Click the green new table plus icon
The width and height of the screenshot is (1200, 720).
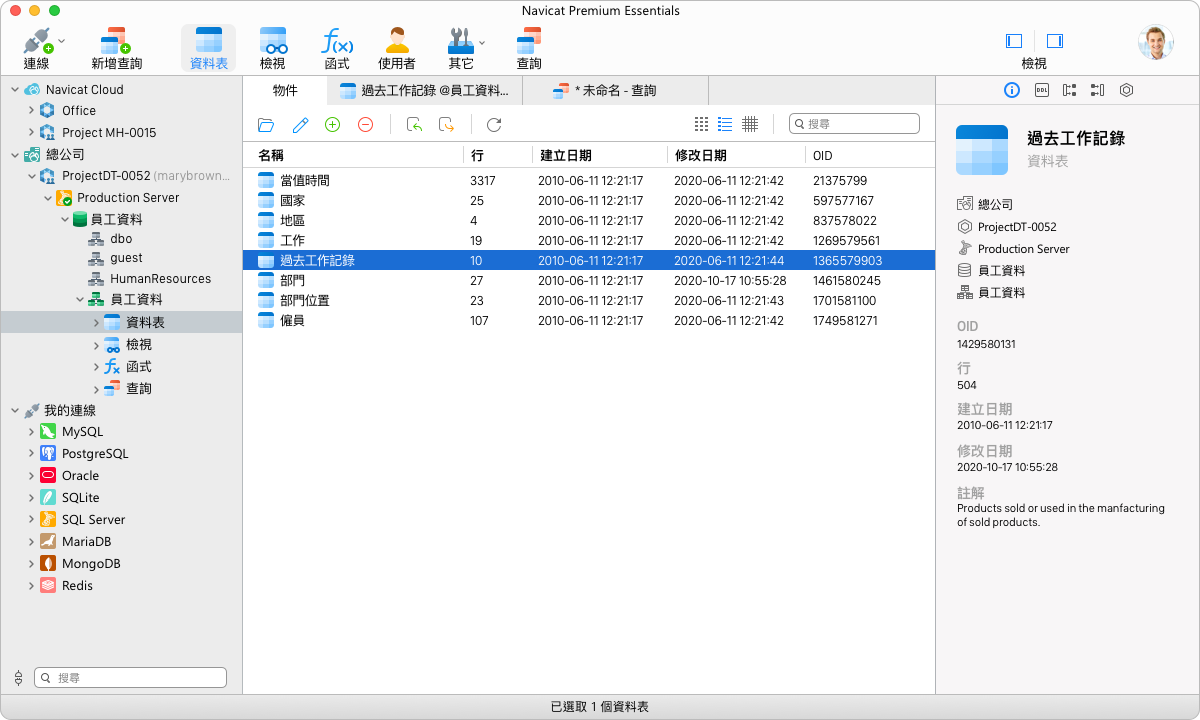pos(333,124)
